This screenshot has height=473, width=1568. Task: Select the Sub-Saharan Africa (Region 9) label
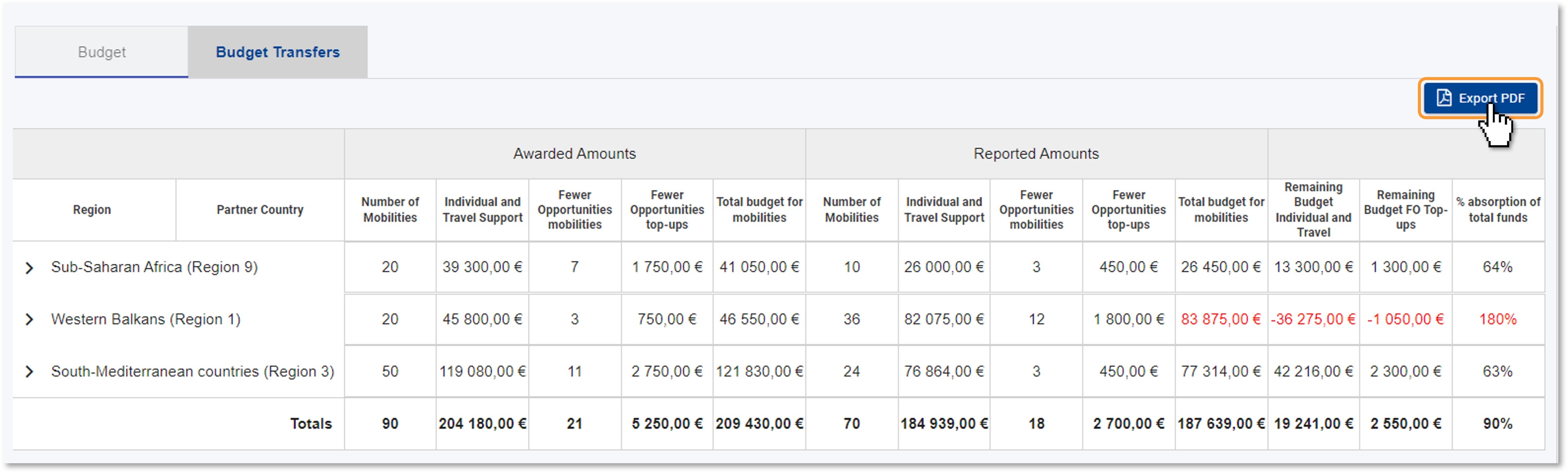(155, 267)
